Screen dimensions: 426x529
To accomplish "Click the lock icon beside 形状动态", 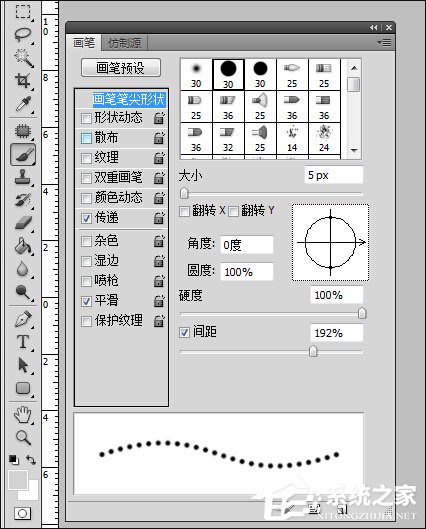I will pos(159,118).
